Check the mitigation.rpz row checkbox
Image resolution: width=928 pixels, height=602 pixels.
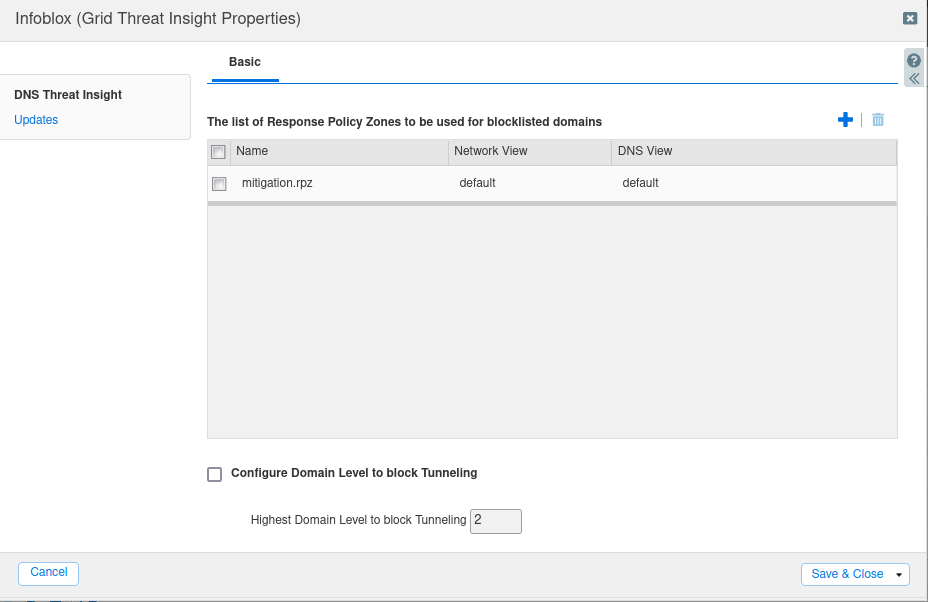[219, 184]
